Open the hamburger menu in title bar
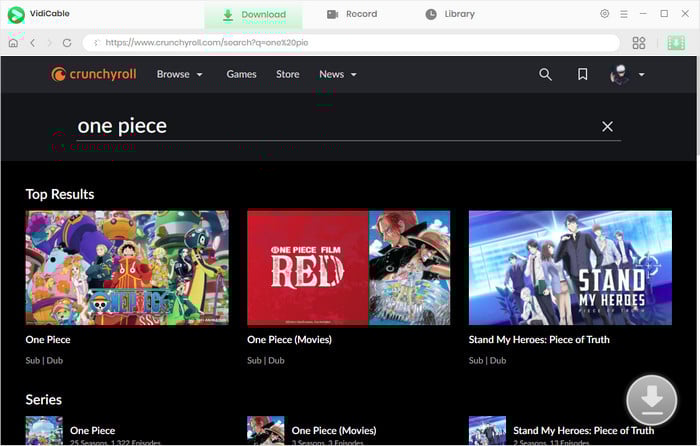 [624, 14]
